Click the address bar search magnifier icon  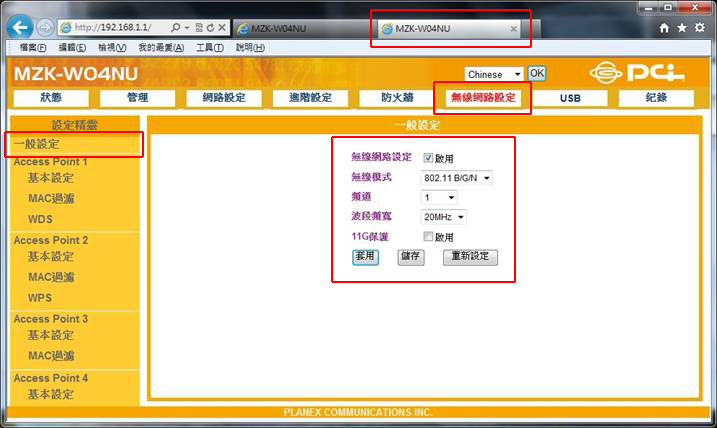pyautogui.click(x=176, y=27)
